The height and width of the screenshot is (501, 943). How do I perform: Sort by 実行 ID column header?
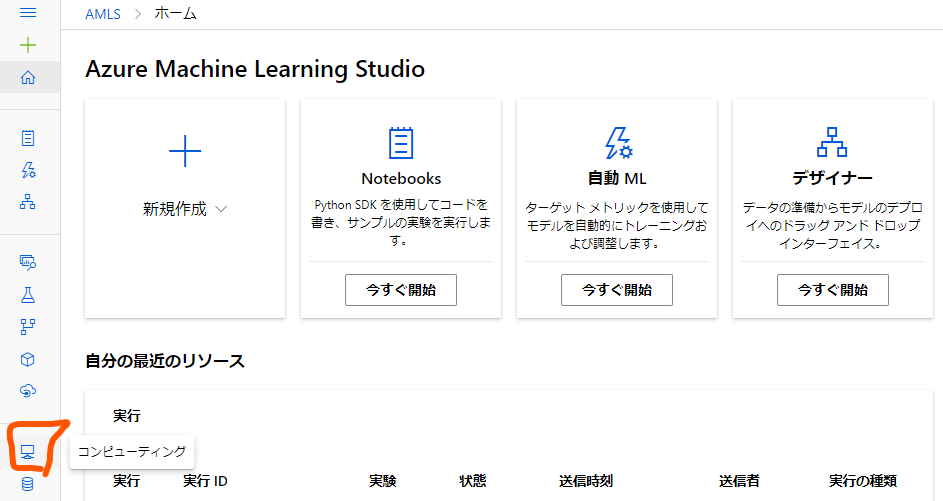(x=205, y=481)
